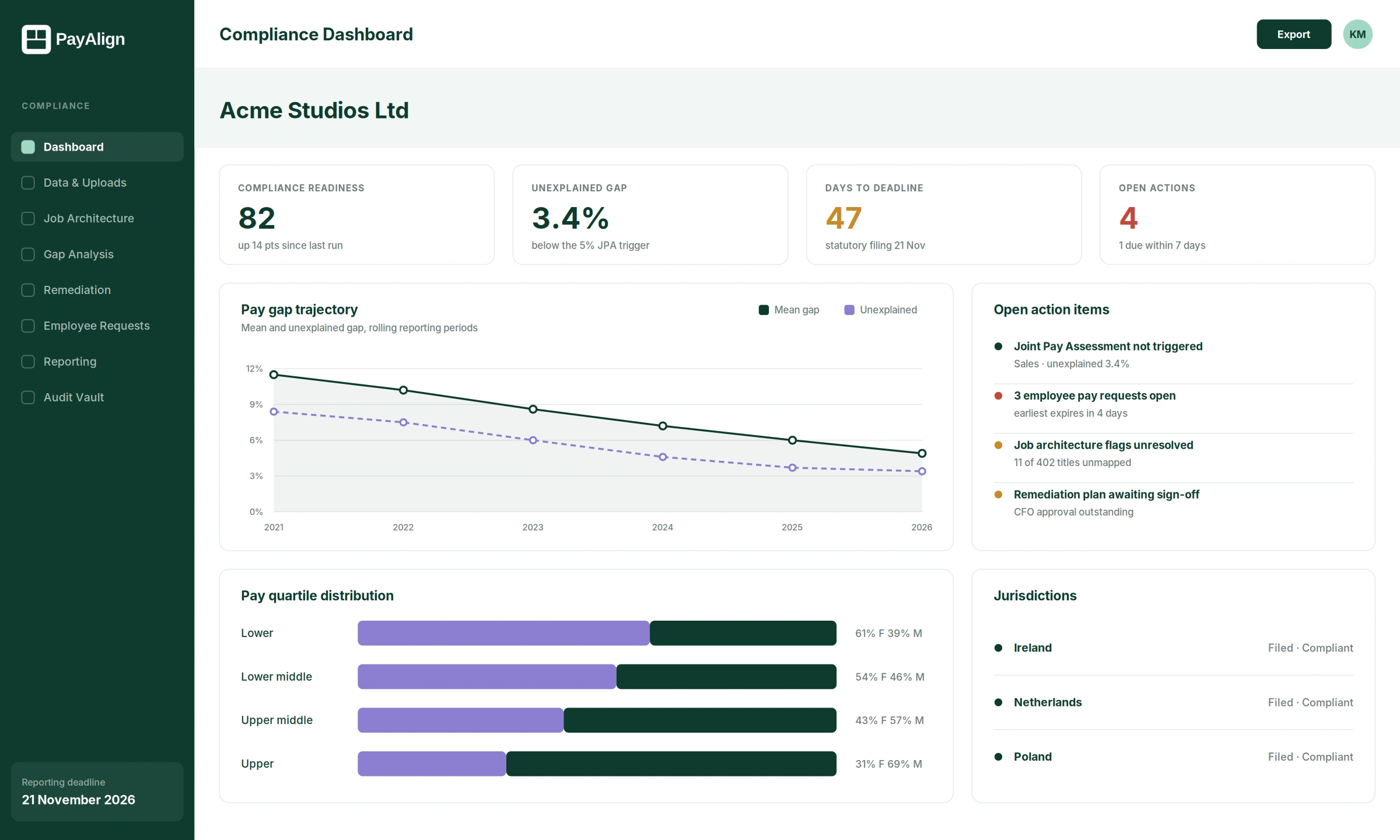Screen dimensions: 1400x840
Task: Click the Employee Requests sidebar icon
Action: coord(28,325)
